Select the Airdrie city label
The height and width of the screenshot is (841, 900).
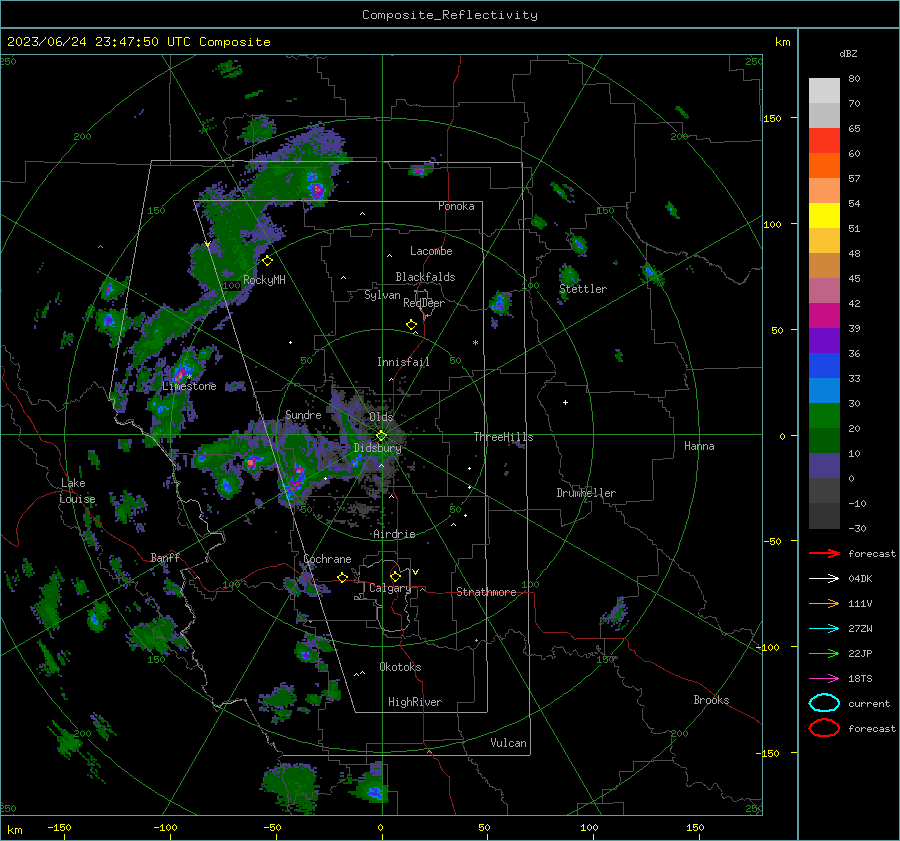[394, 534]
